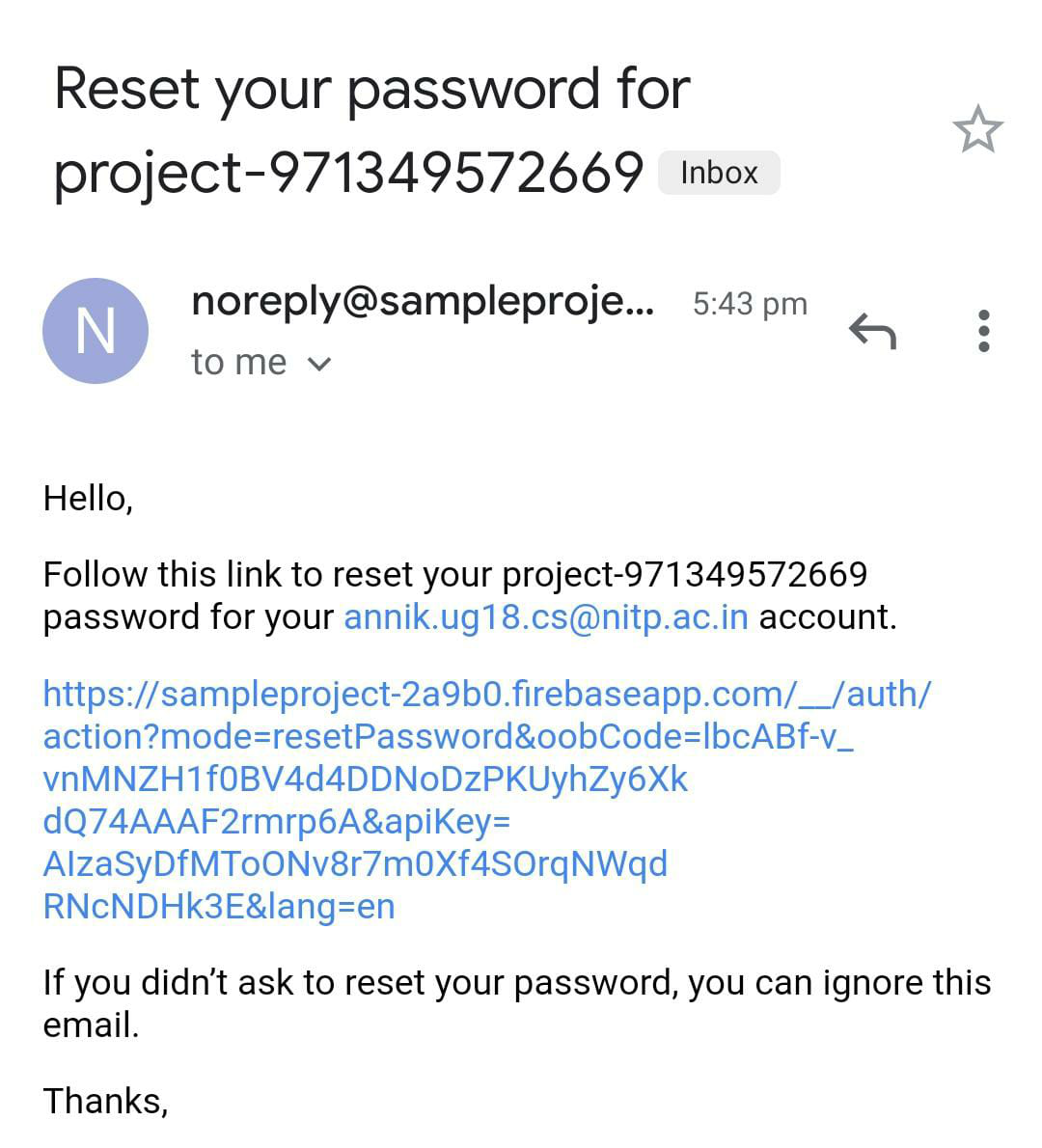
Task: Click project-971349572669 in the subject line
Action: click(348, 175)
